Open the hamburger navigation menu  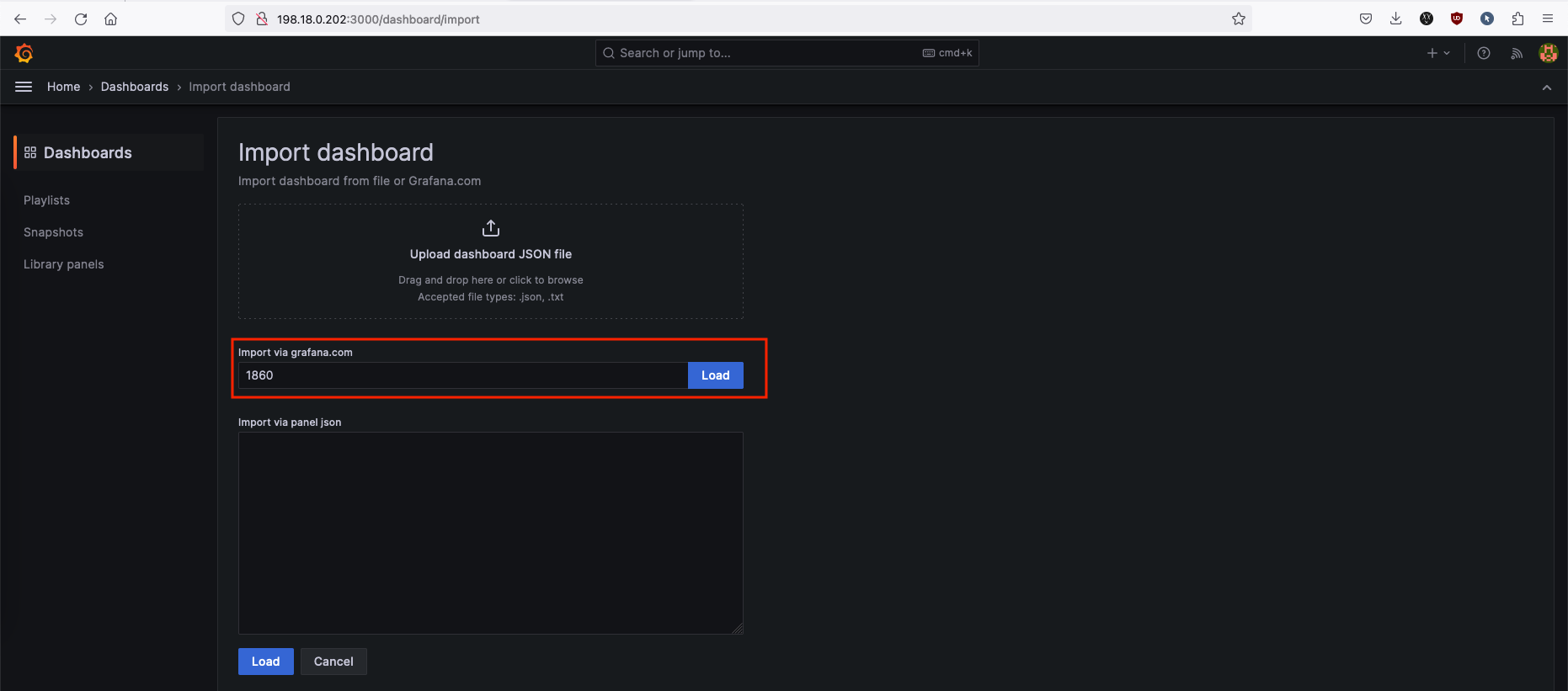24,87
